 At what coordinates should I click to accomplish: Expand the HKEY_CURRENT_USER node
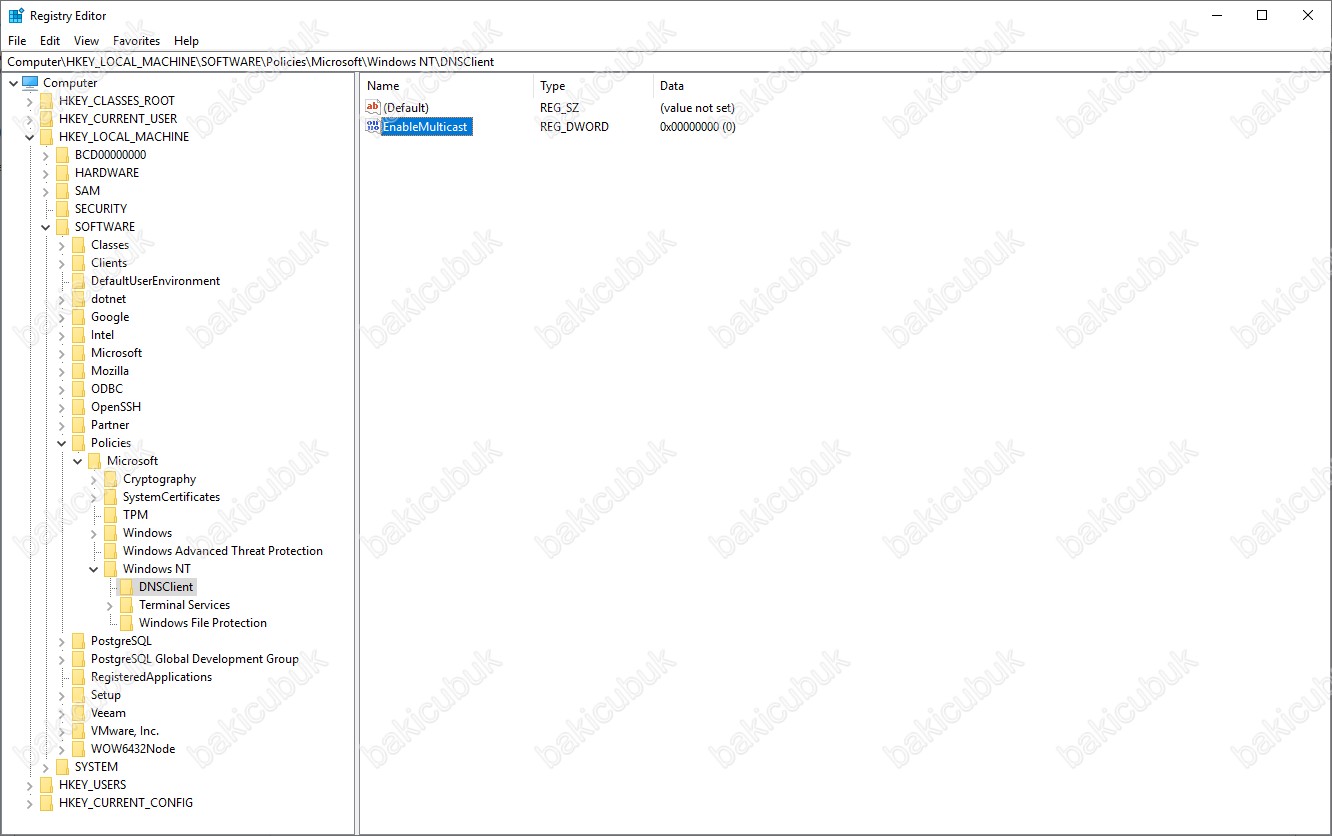pos(30,119)
